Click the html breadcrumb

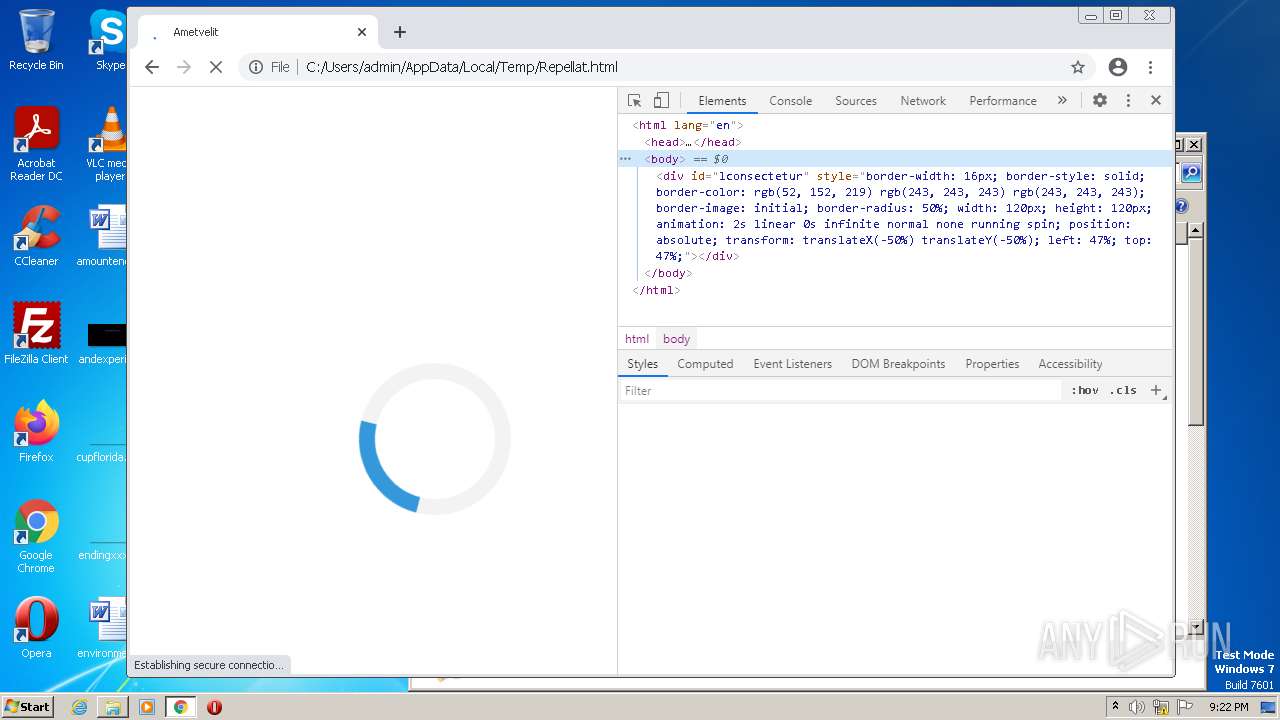coord(637,339)
